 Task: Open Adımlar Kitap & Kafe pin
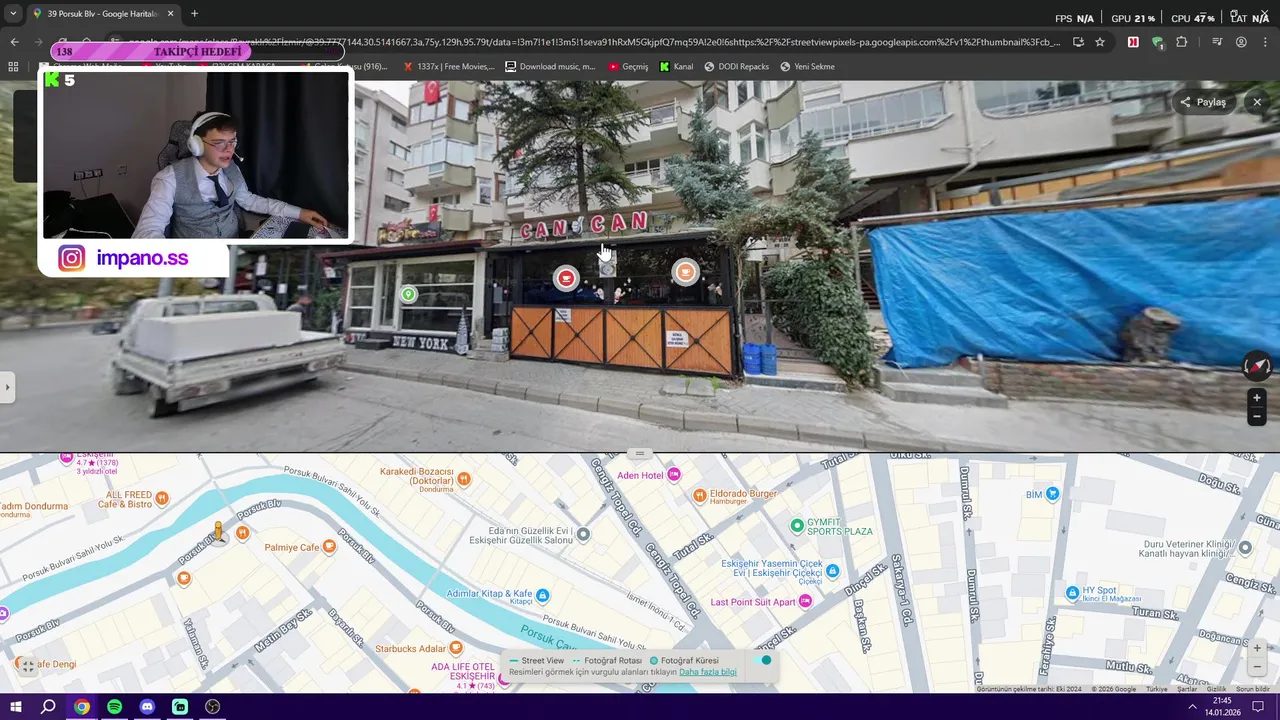(542, 595)
